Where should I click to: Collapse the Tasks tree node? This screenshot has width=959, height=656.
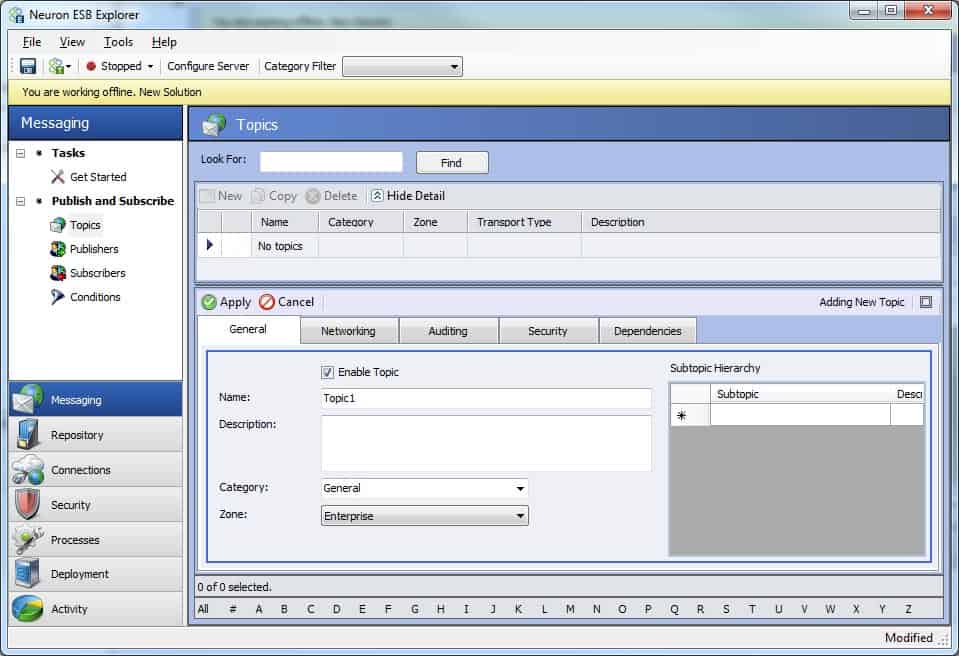click(20, 153)
